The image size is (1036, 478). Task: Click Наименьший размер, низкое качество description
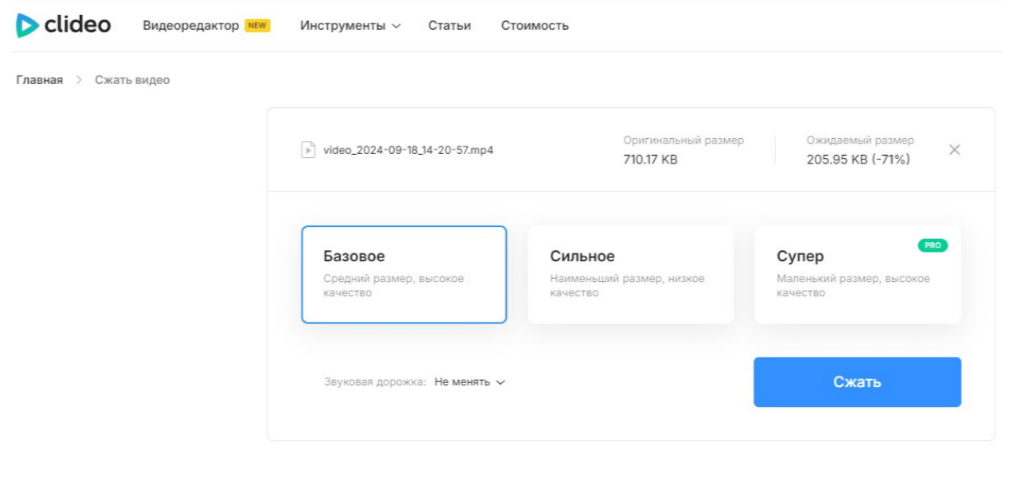click(x=627, y=286)
